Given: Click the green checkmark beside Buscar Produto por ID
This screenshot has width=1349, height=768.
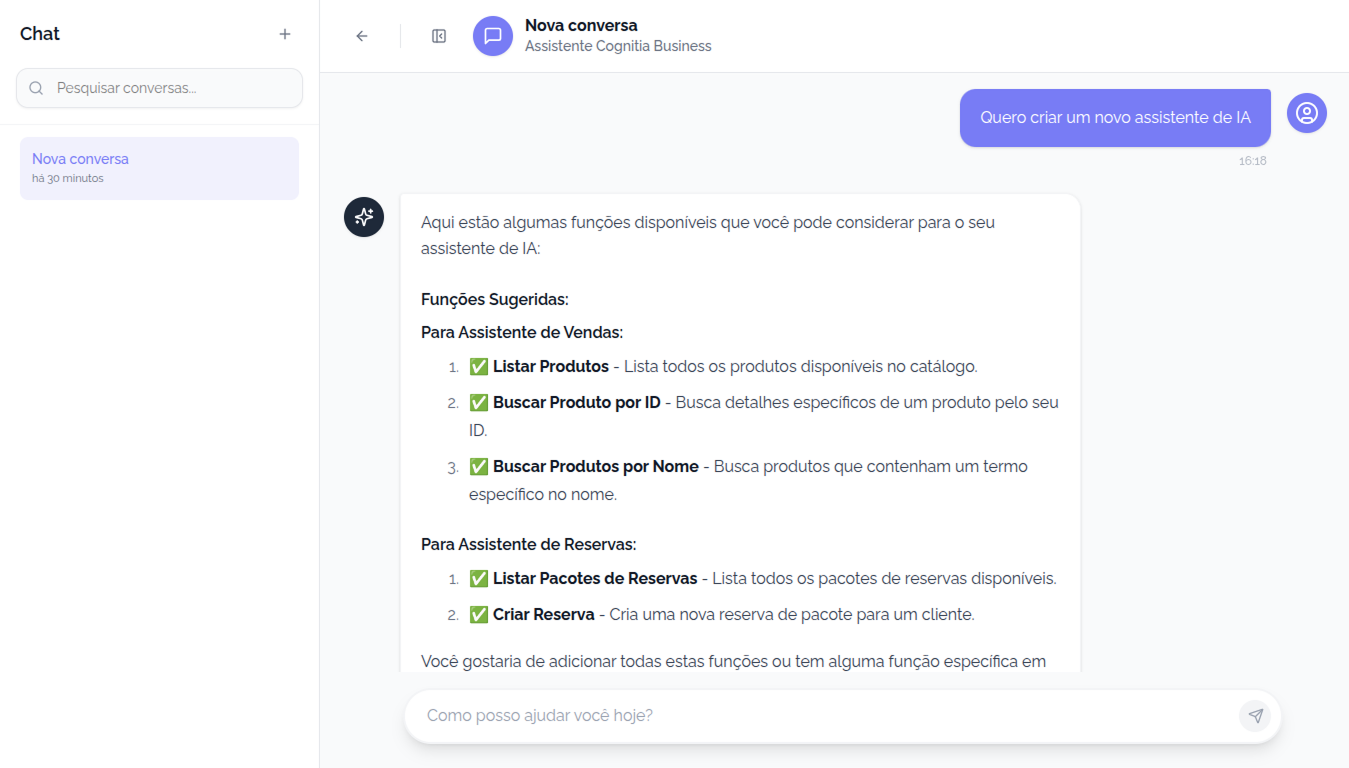Looking at the screenshot, I should [477, 402].
